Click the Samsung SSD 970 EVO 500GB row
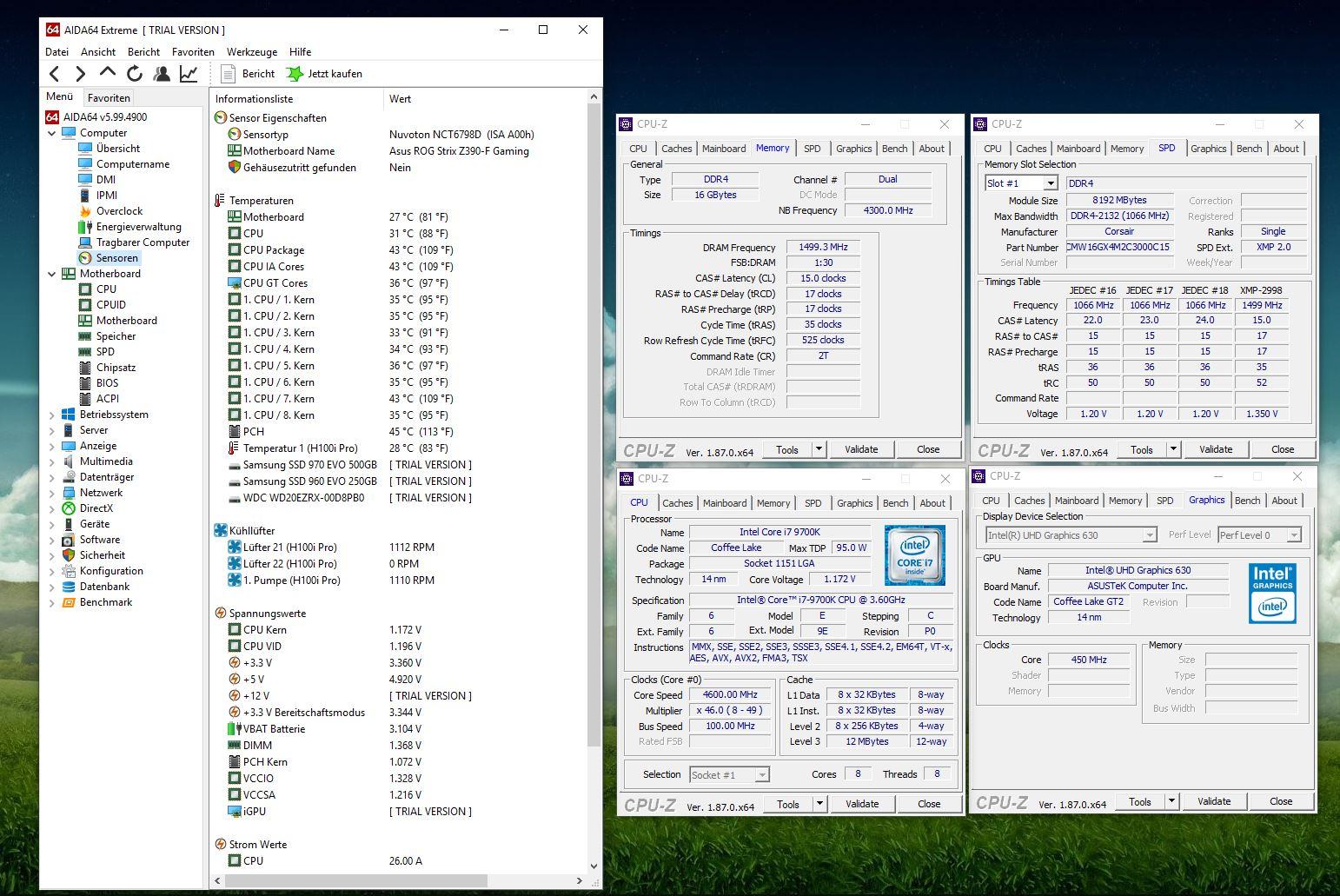The image size is (1340, 896). [x=399, y=465]
